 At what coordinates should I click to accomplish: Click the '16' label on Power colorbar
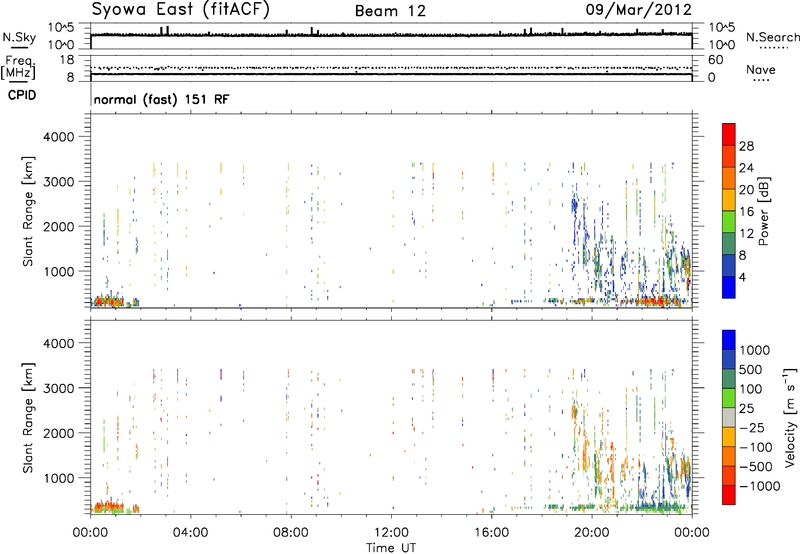[746, 212]
